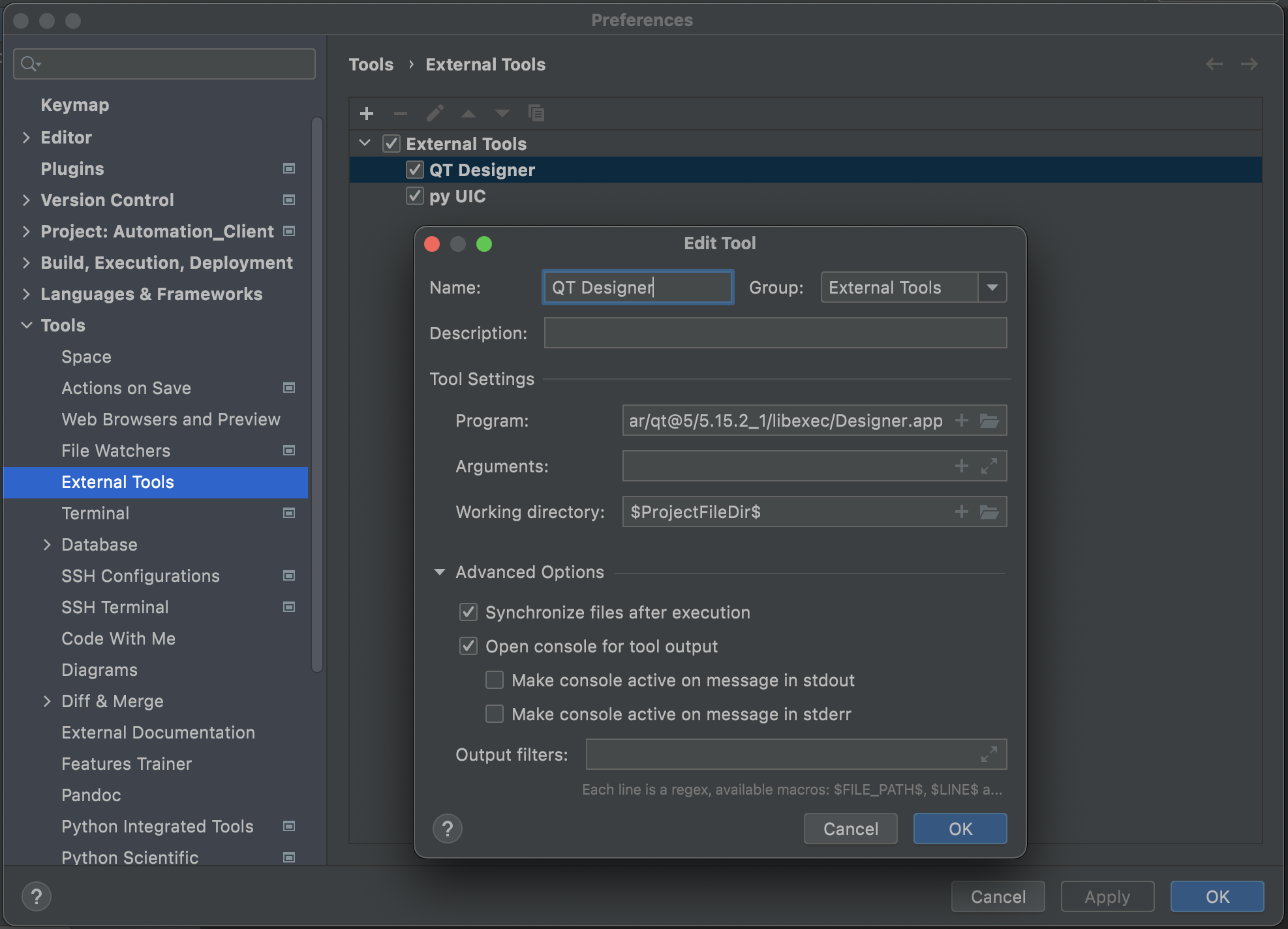1288x929 pixels.
Task: Open Code With Me settings
Action: coord(118,638)
